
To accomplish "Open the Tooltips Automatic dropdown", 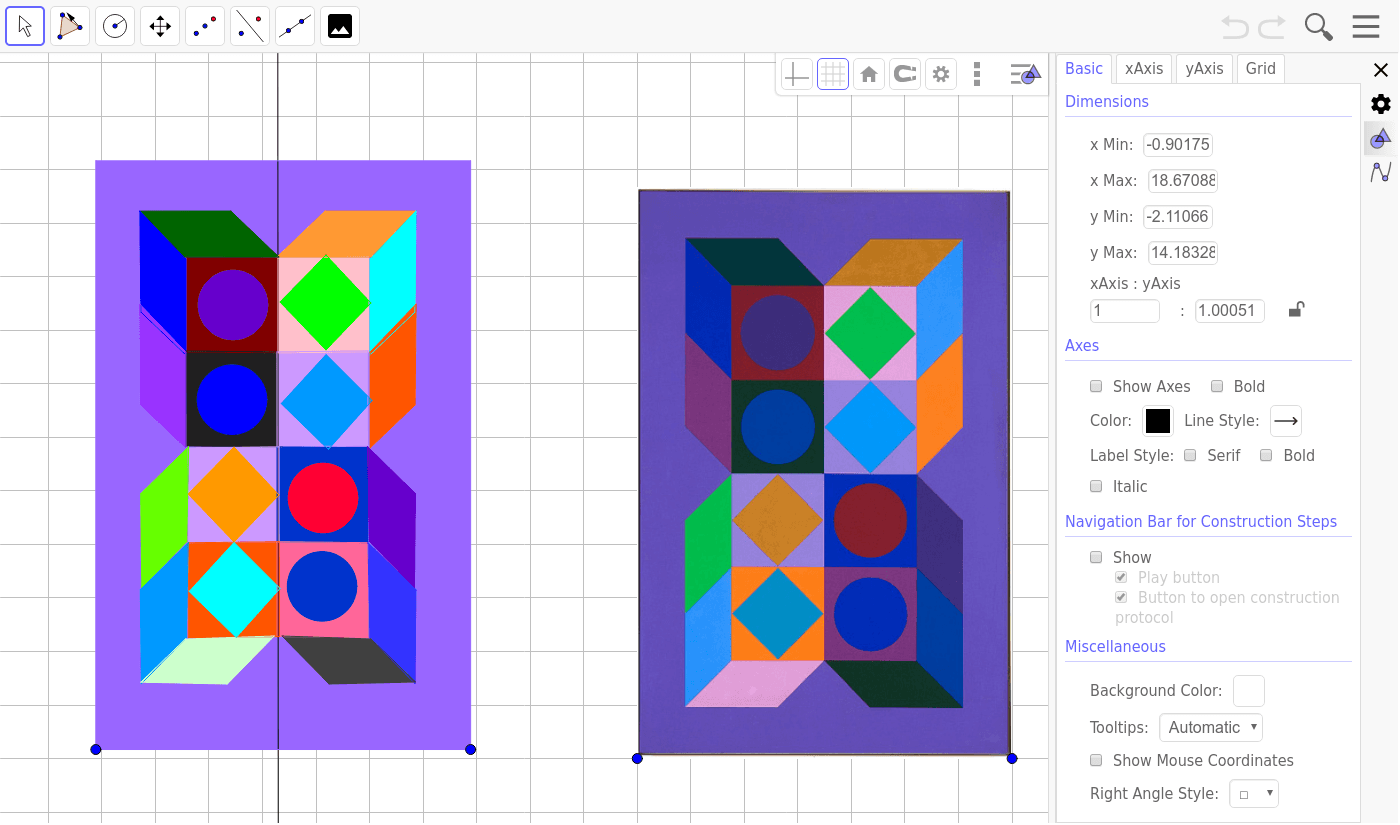I will point(1211,727).
